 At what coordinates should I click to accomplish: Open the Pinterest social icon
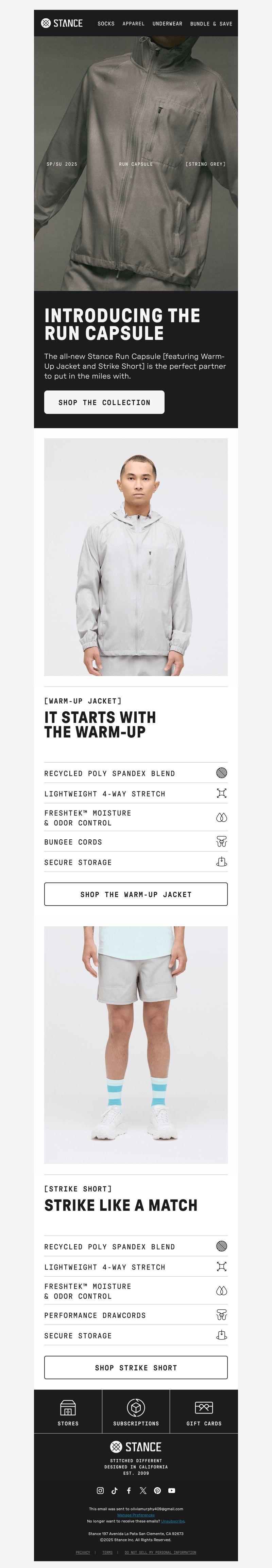[x=157, y=1490]
